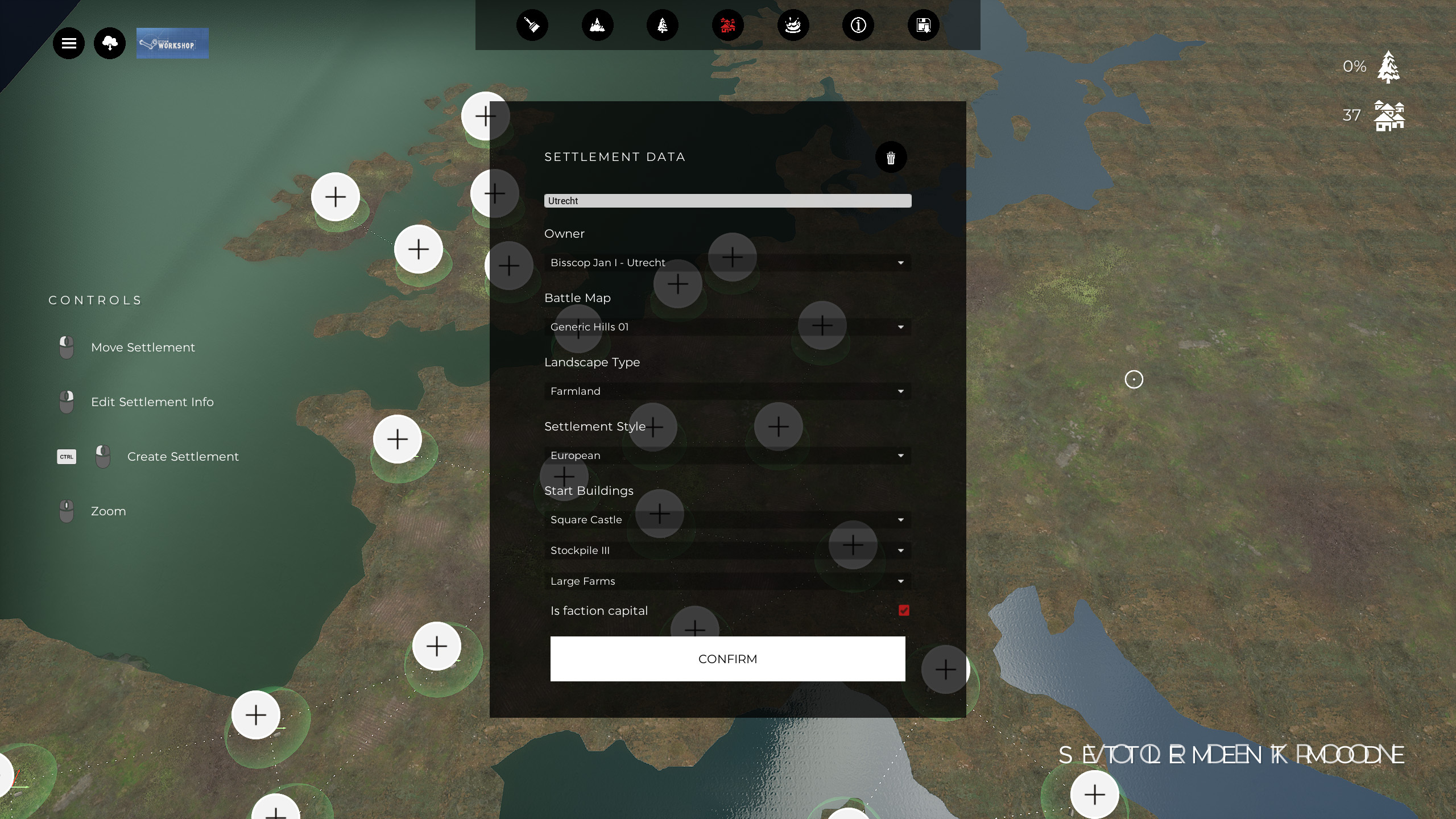Viewport: 1456px width, 819px height.
Task: Open the Settlement Style European dropdown
Action: coord(727,456)
